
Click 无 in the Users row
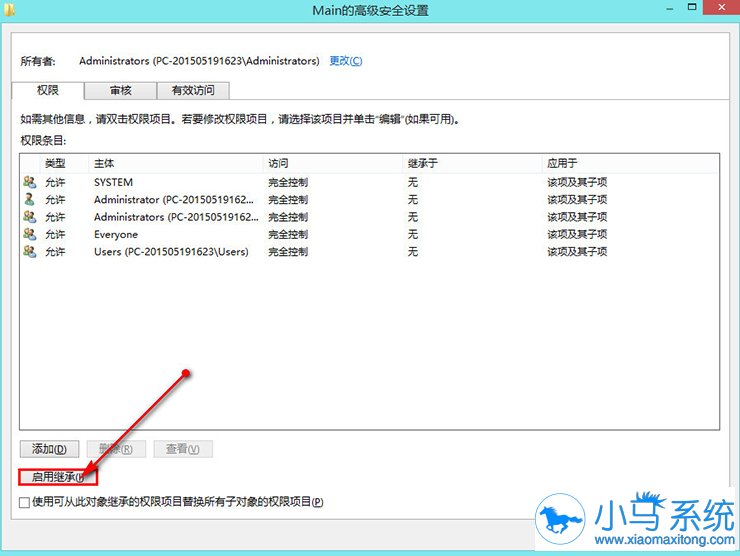click(x=413, y=252)
